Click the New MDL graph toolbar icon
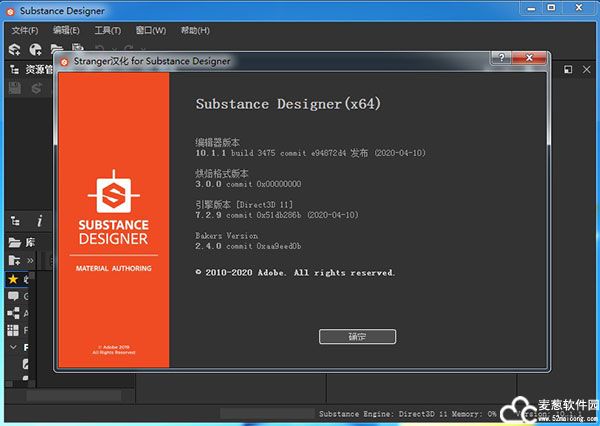Viewport: 600px width, 426px height. tap(36, 49)
